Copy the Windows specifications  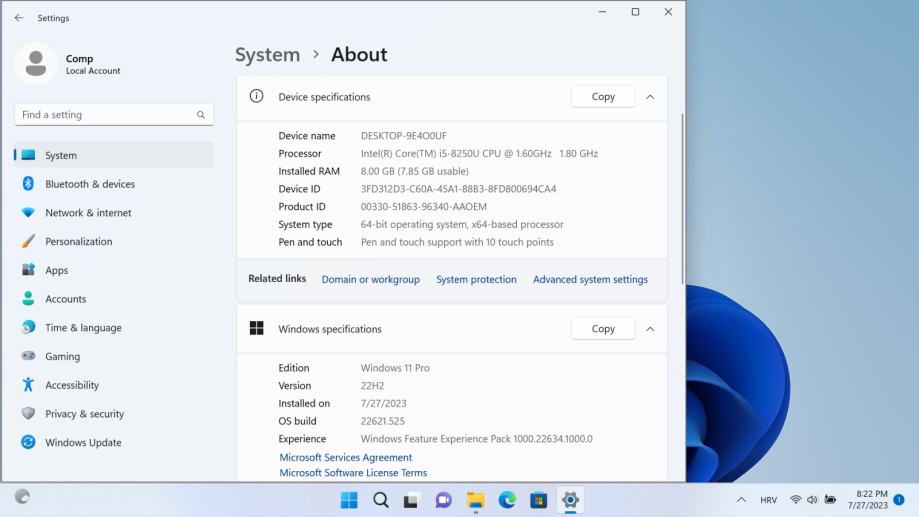click(x=603, y=329)
